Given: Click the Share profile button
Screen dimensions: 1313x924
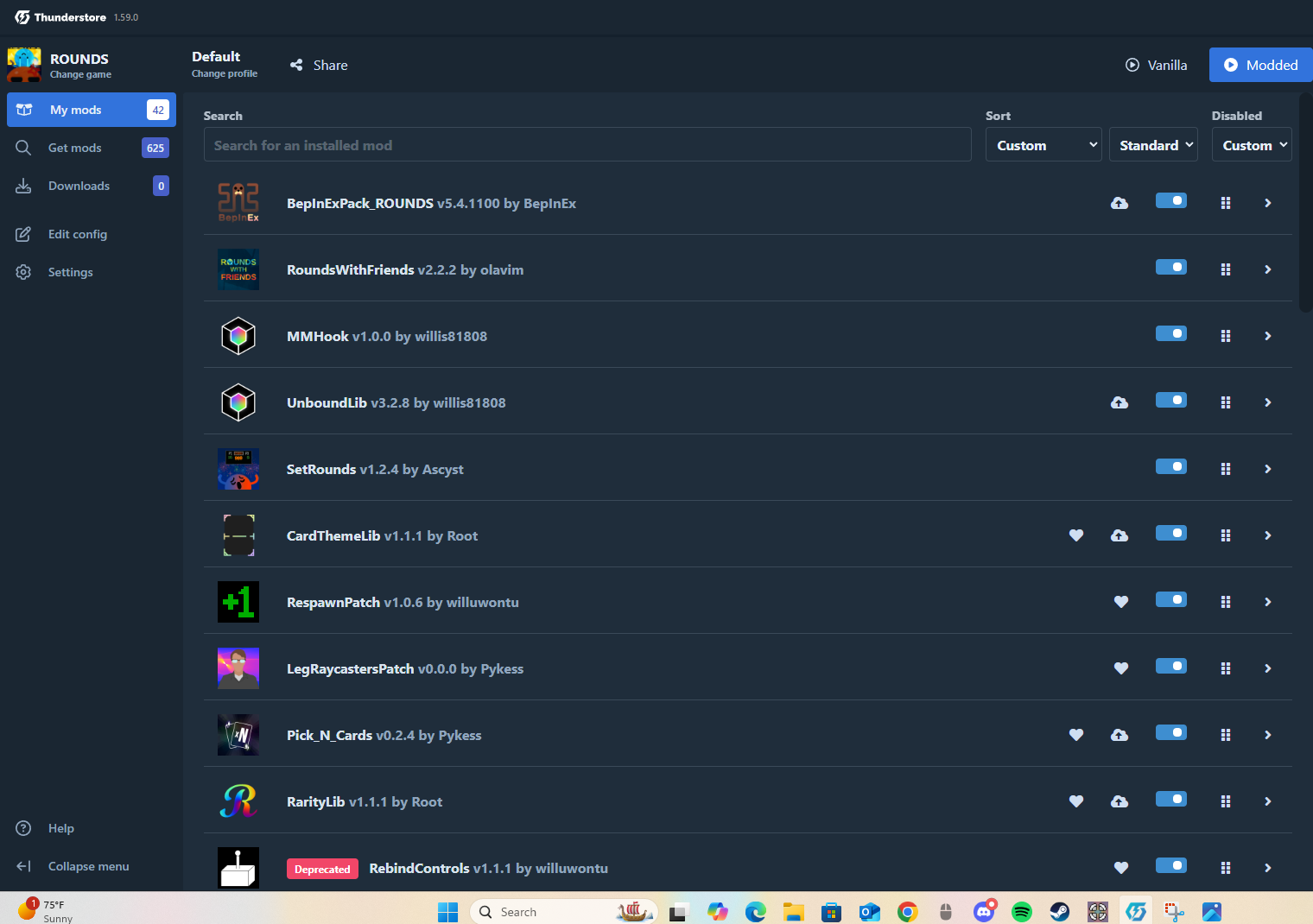Looking at the screenshot, I should pos(319,65).
